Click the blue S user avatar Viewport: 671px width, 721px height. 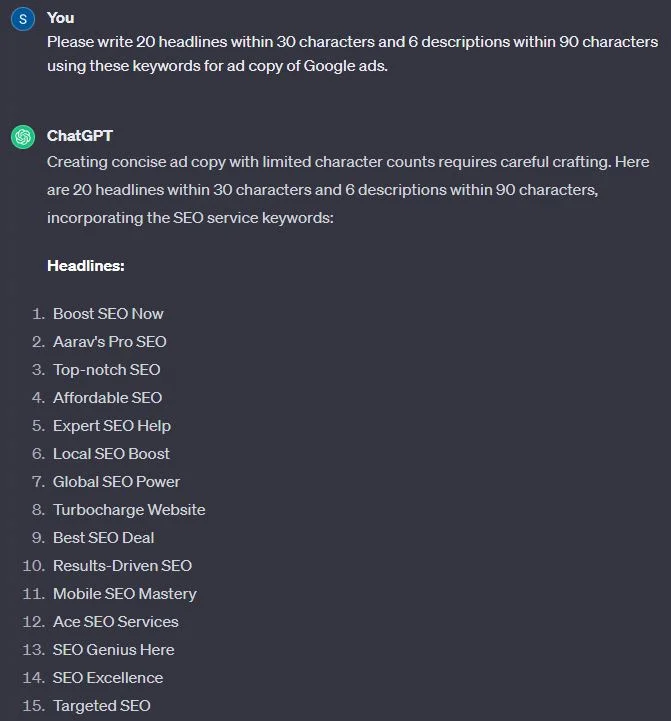(23, 19)
